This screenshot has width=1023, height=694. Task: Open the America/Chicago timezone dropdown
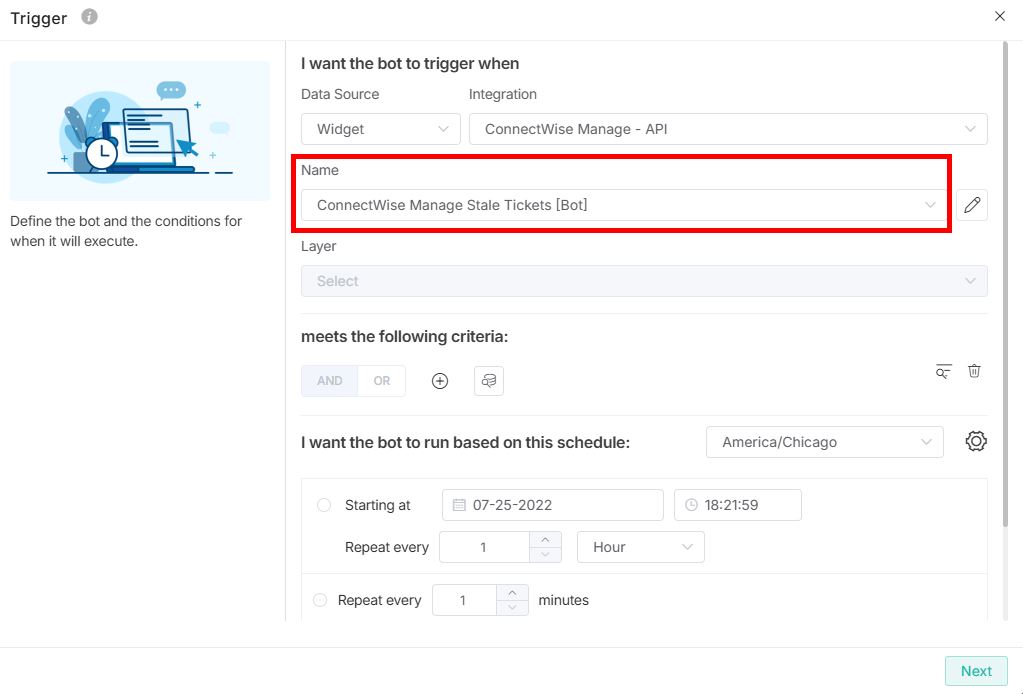pyautogui.click(x=824, y=442)
